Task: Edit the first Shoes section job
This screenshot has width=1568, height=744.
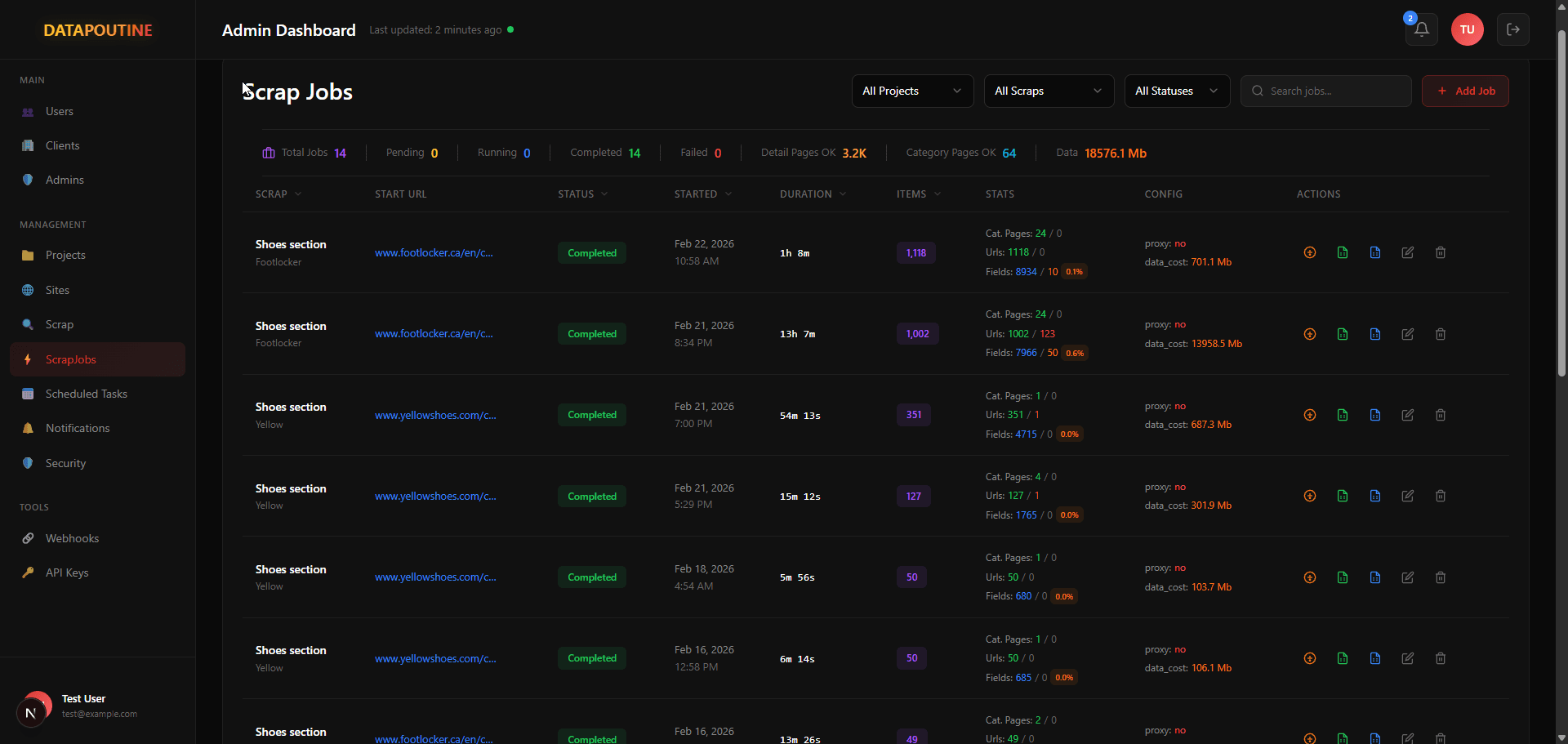Action: tap(1407, 252)
